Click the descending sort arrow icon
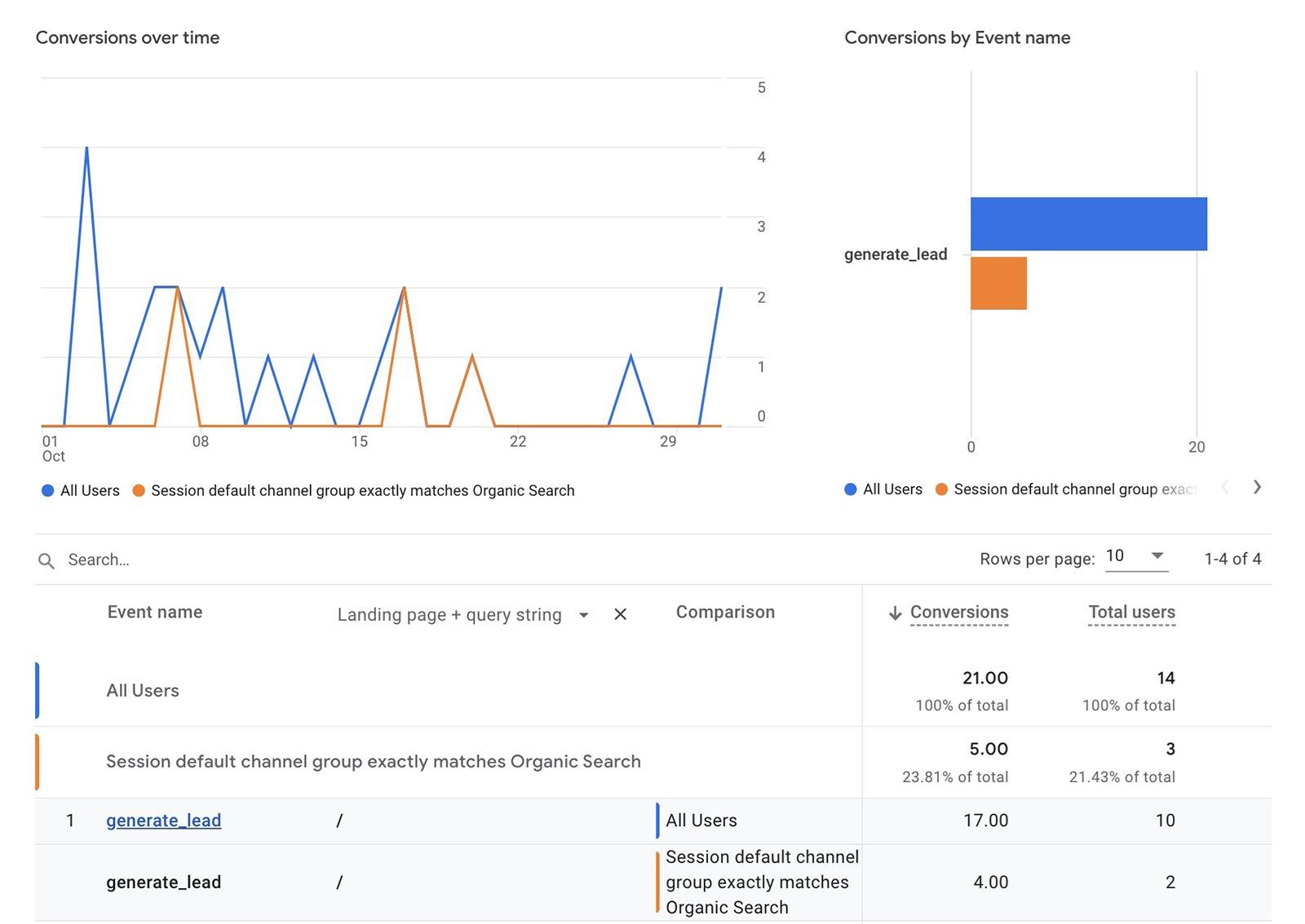Screen dimensions: 1305x924 (895, 613)
